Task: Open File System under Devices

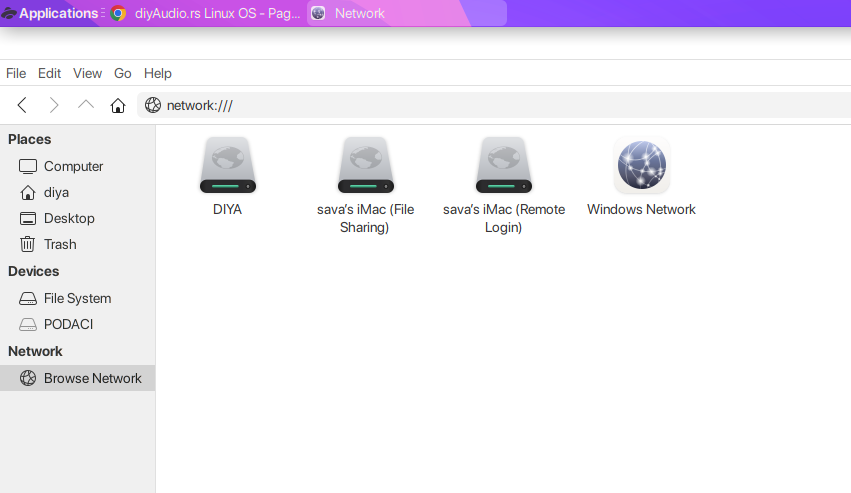Action: click(x=78, y=298)
